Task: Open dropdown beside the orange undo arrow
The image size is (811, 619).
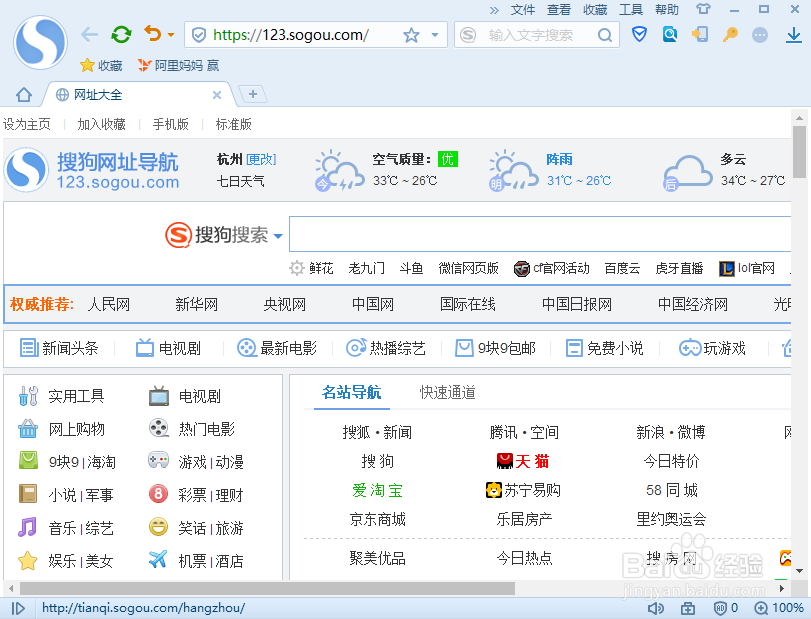Action: point(171,35)
